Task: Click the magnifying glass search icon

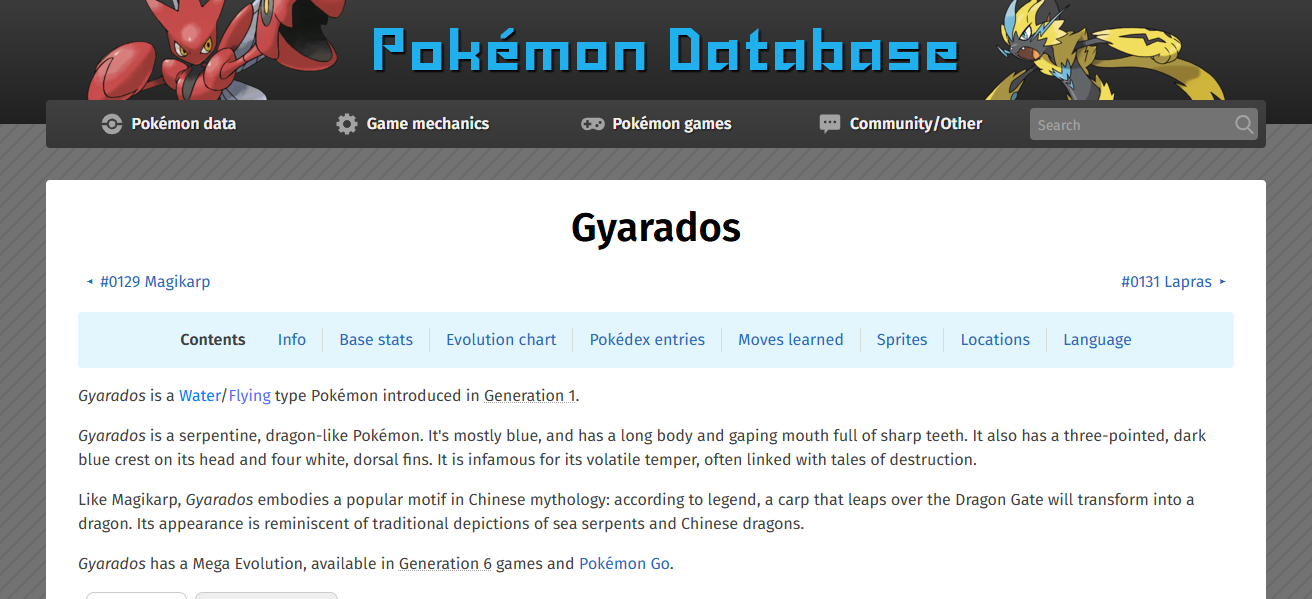Action: coord(1244,124)
